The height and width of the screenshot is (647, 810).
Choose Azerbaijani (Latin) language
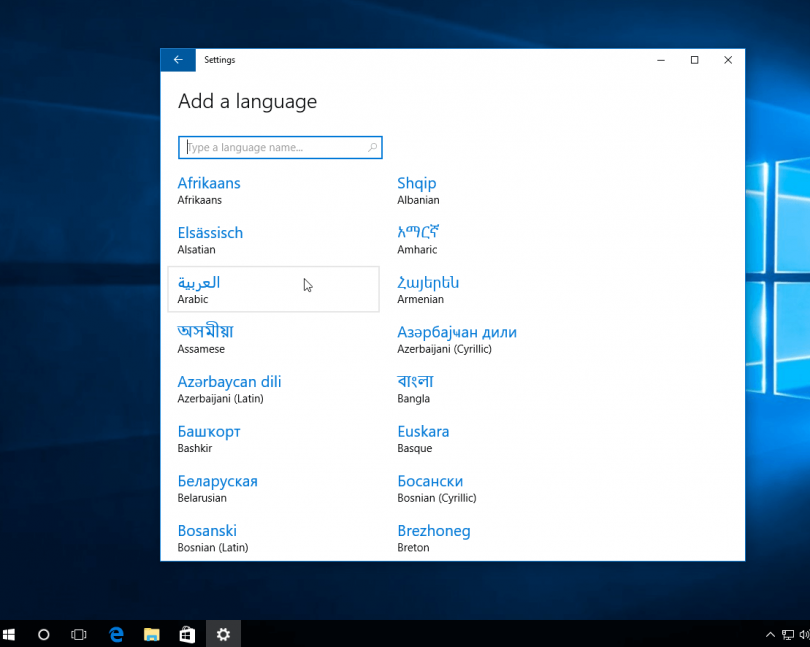click(229, 388)
